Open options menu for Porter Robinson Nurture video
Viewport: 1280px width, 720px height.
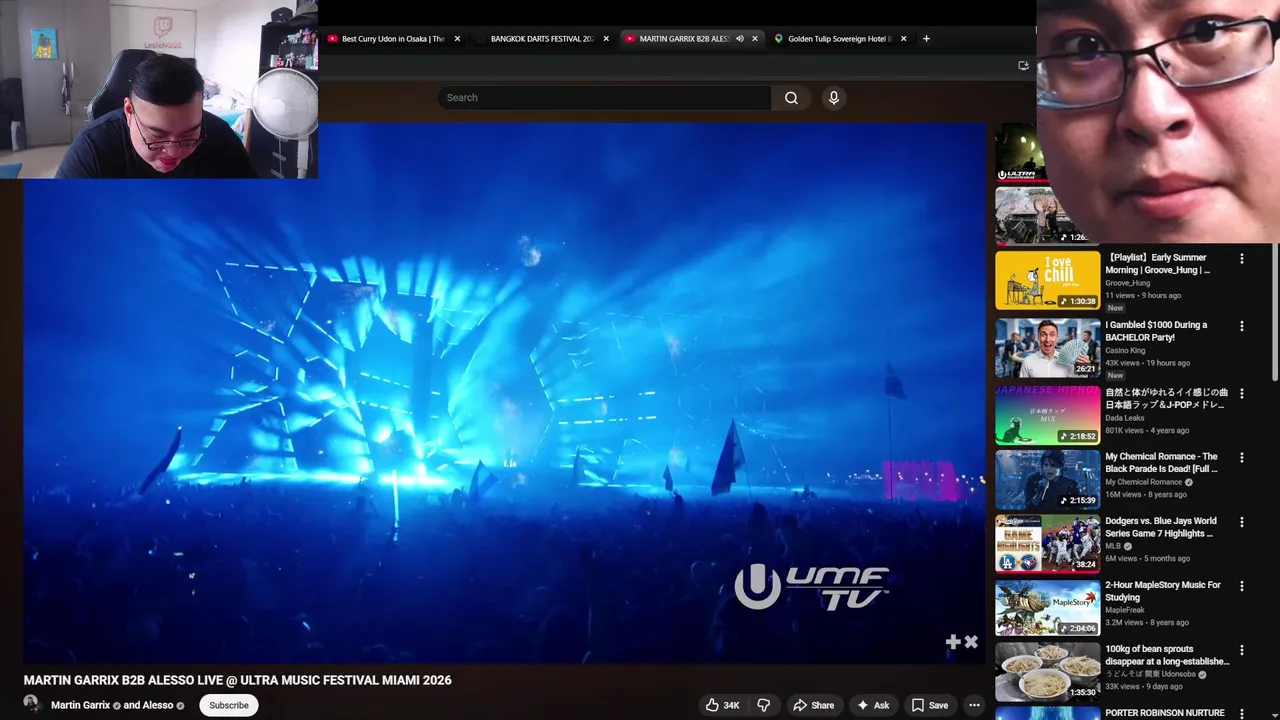pos(1242,714)
